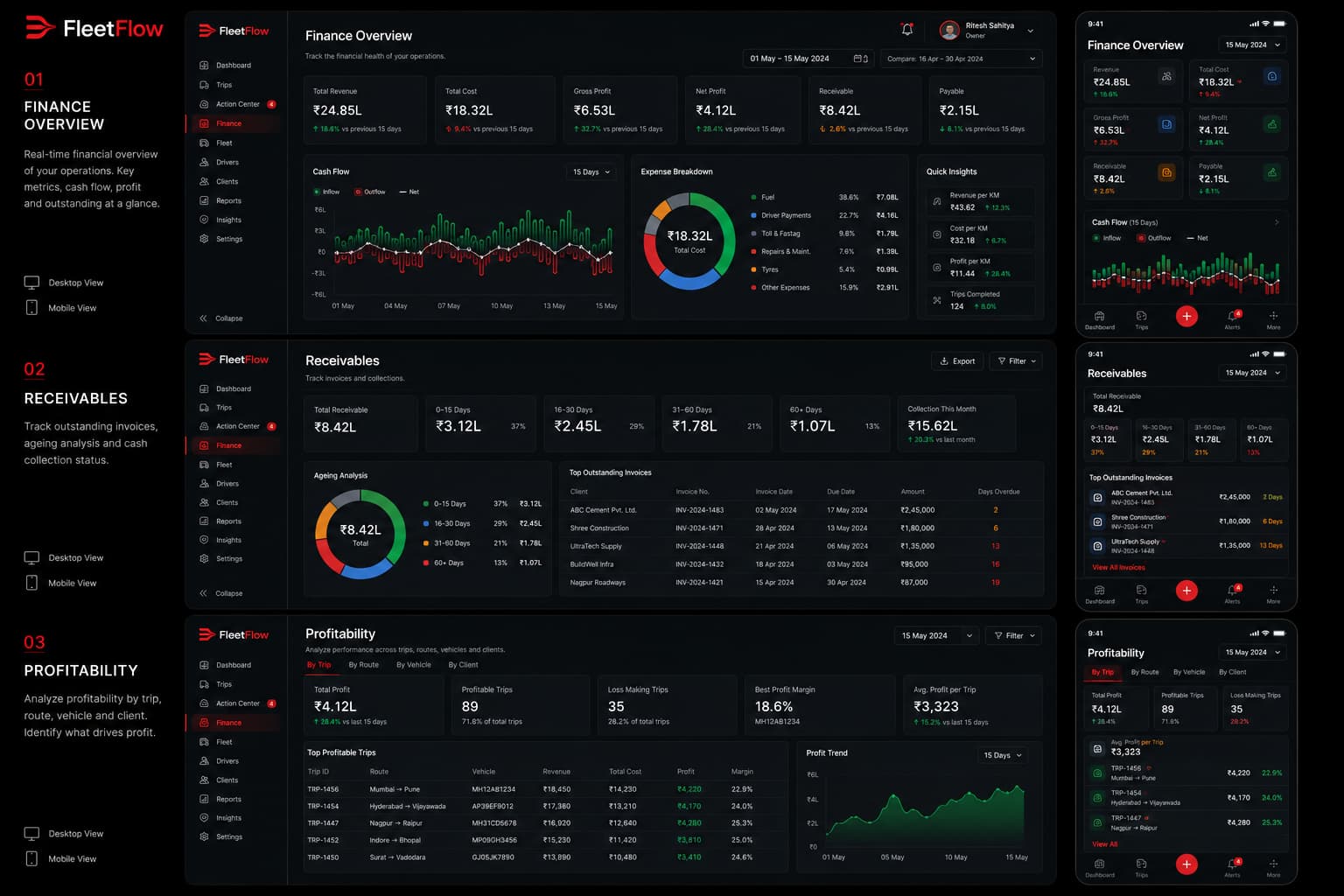This screenshot has width=1344, height=896.
Task: Tap the Total Cost card icon on mobile
Action: coord(1272,76)
